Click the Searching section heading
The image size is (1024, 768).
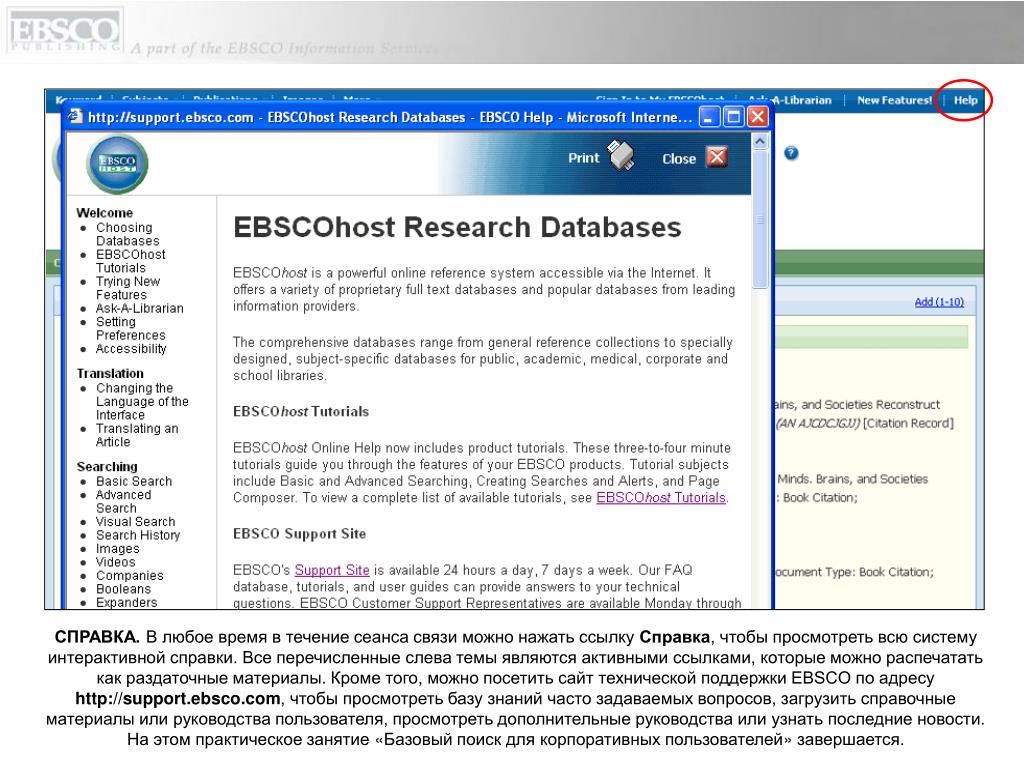click(107, 467)
